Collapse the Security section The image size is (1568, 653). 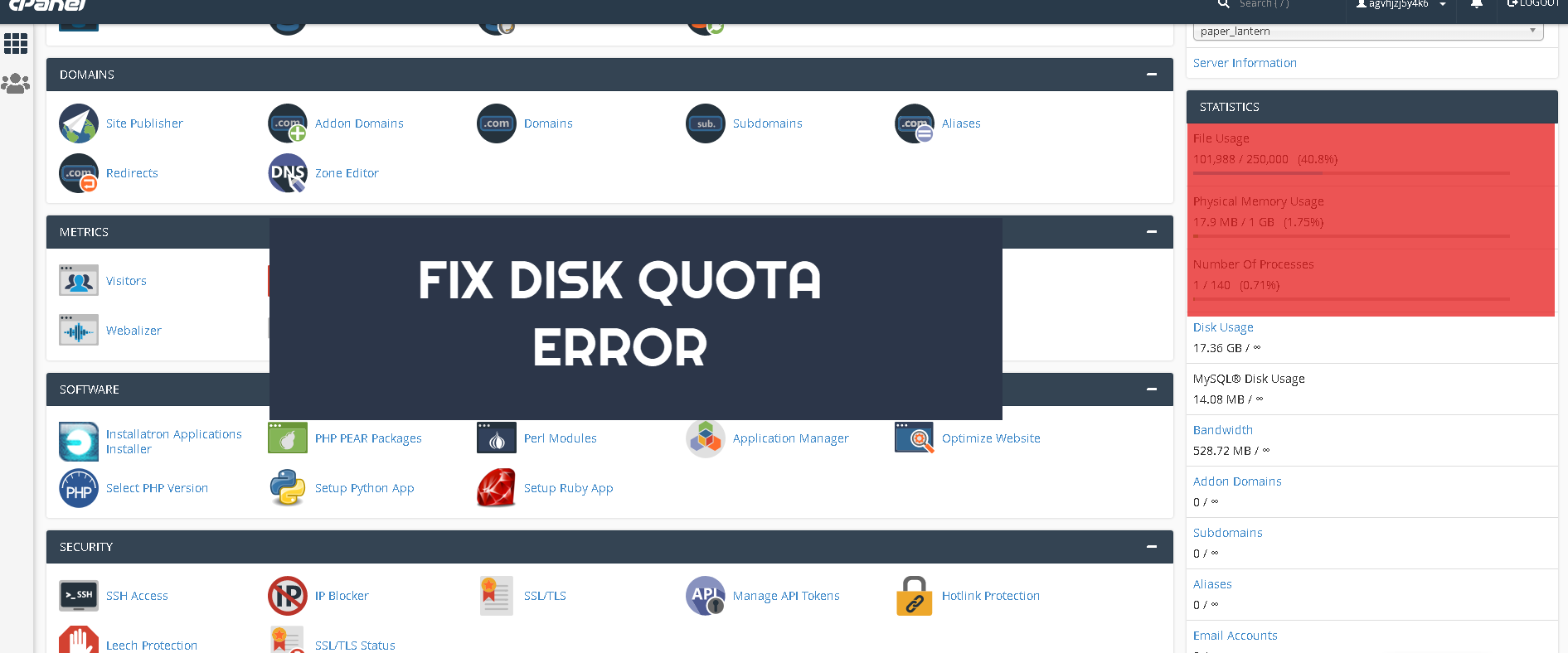pyautogui.click(x=1152, y=547)
